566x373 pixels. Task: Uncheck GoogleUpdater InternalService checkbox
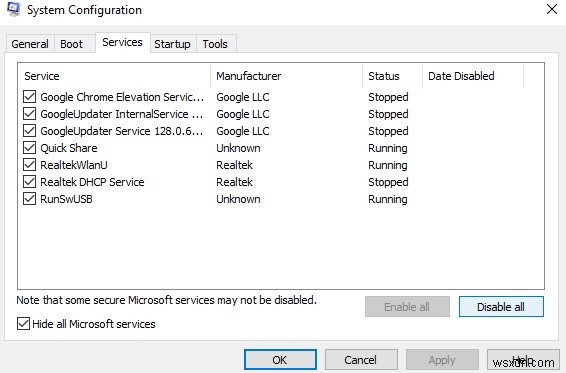(x=30, y=114)
